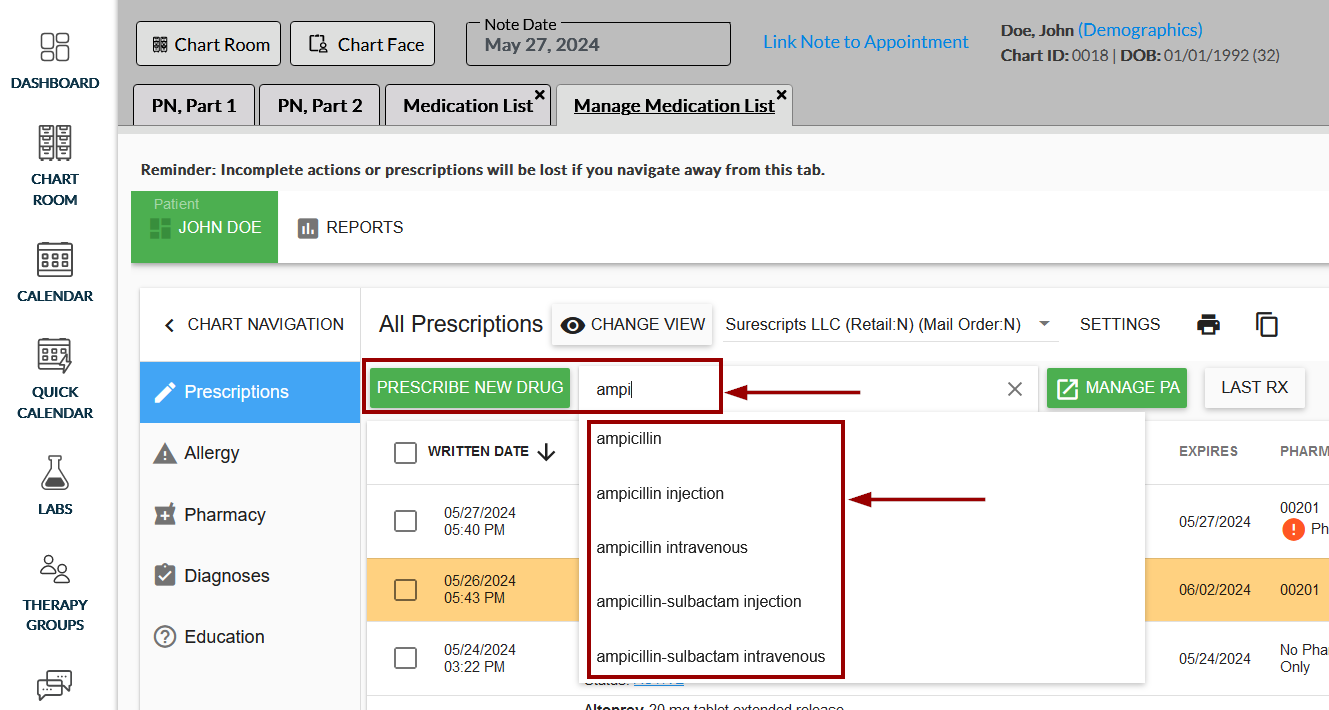Viewport: 1329px width, 710px height.
Task: Open Therapy Groups in sidebar
Action: [x=55, y=570]
